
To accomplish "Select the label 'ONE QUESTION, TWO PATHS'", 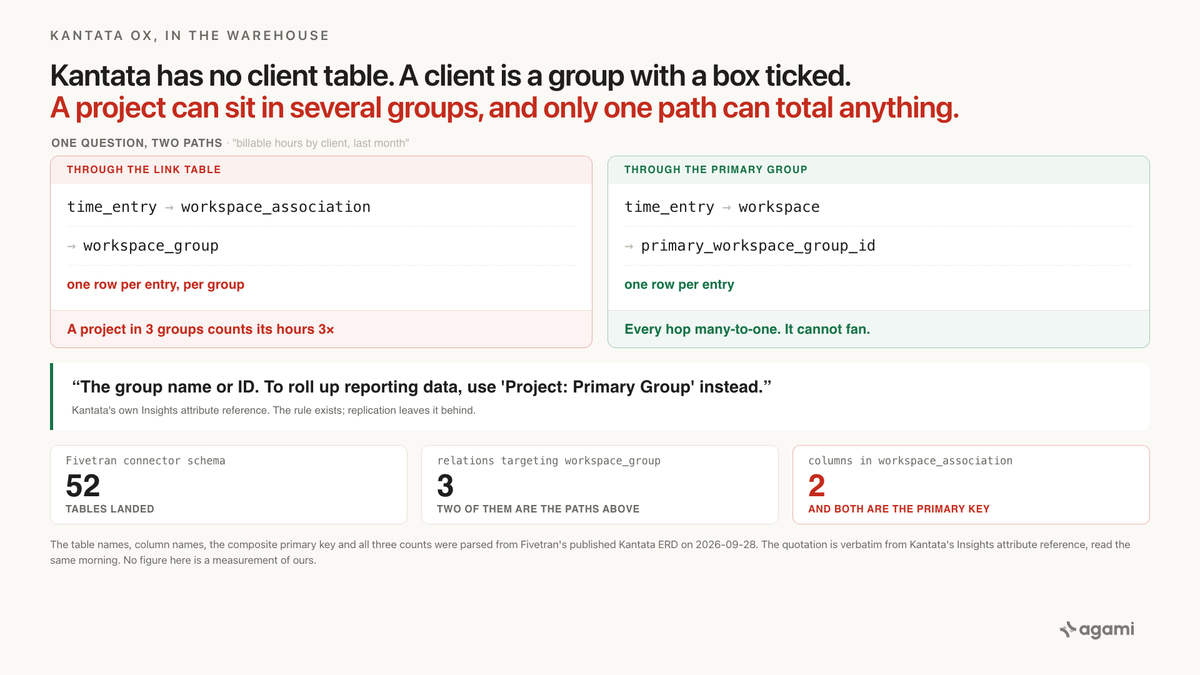I will tap(137, 143).
